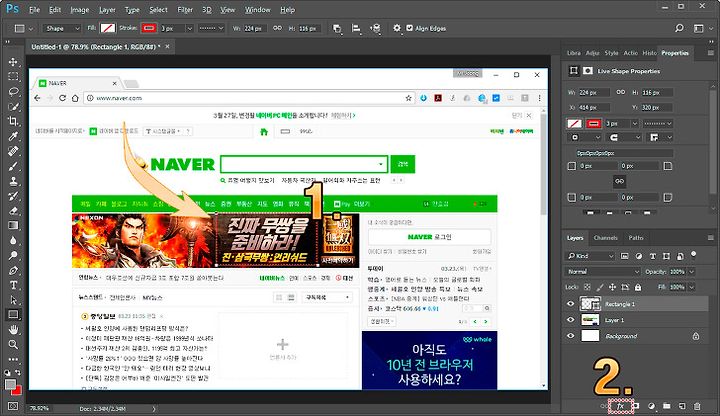Screen dimensions: 720x416
Task: Select the Pen tool
Action: [x=13, y=270]
